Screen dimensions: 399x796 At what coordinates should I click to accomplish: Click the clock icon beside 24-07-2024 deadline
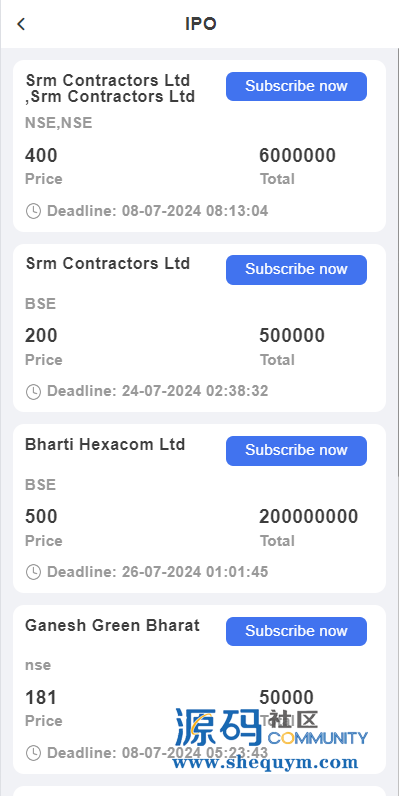[x=33, y=391]
